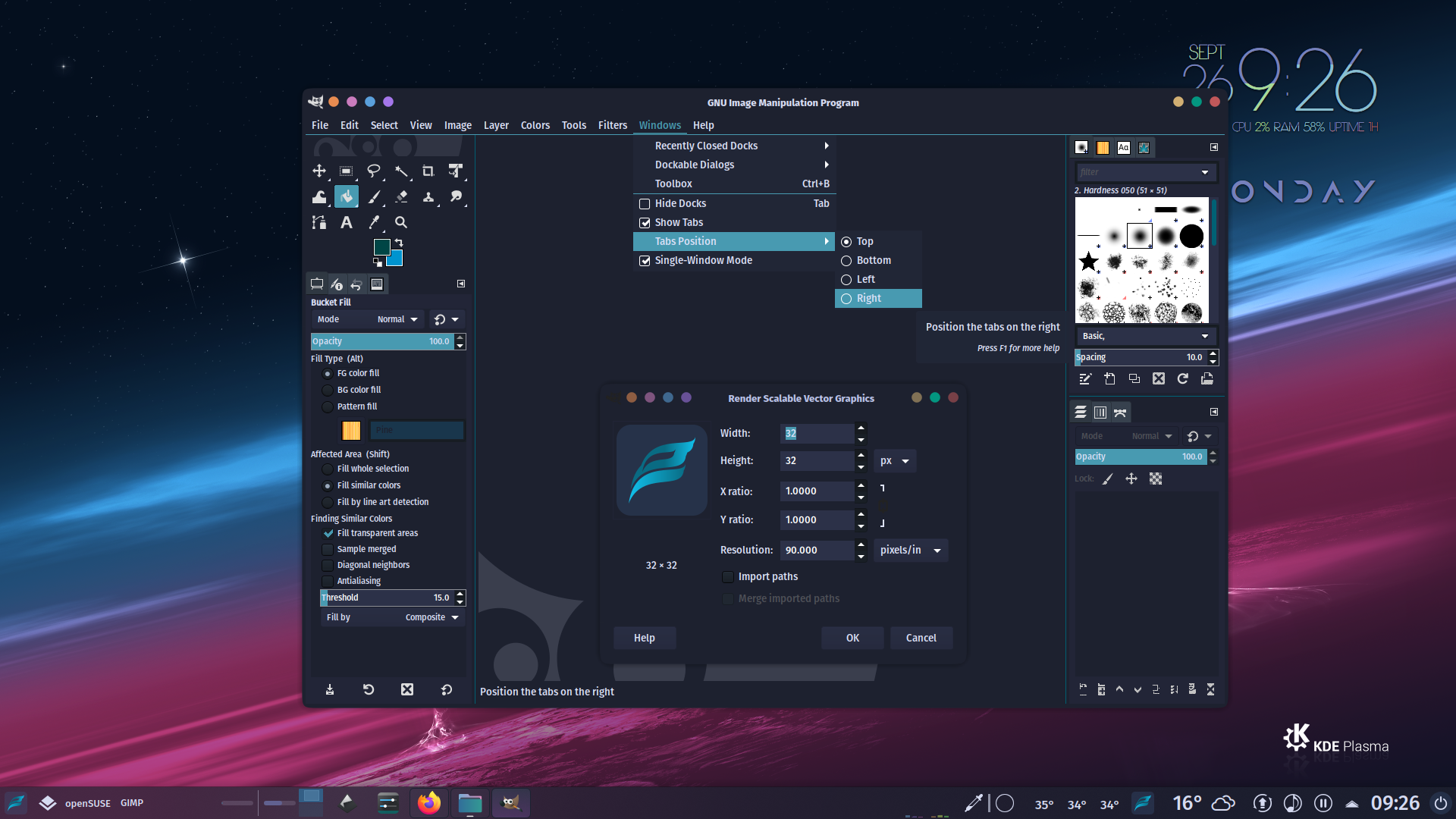Select the Bucket Fill tool
Viewport: 1456px width, 819px height.
(x=347, y=197)
